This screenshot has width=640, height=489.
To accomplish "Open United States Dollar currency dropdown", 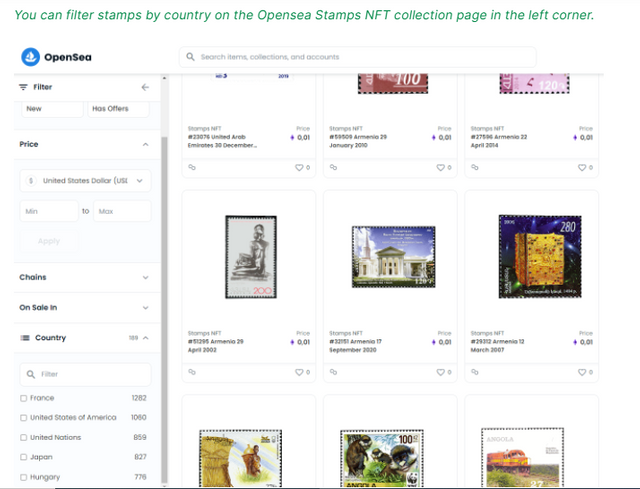I will [x=85, y=180].
